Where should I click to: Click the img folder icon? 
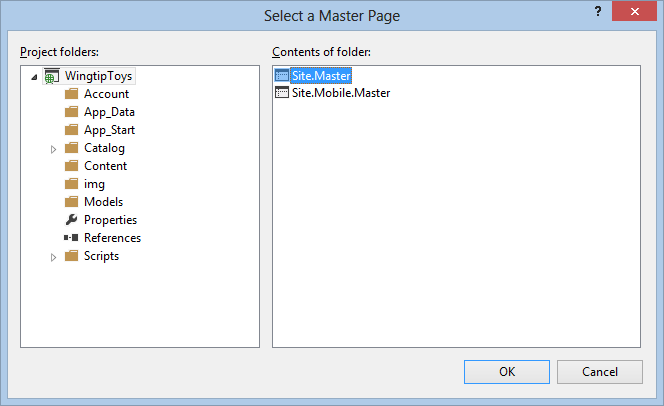71,184
